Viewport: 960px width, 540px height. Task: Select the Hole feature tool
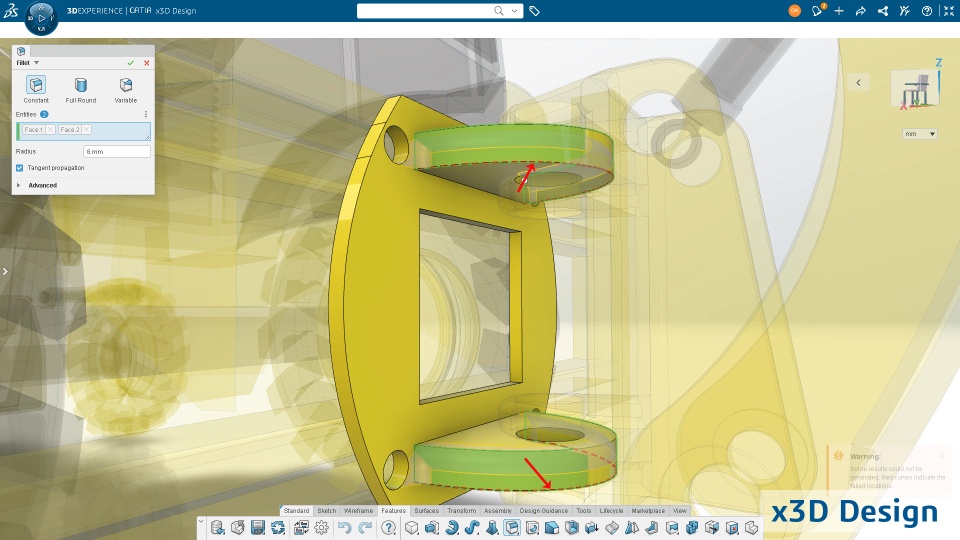click(532, 528)
